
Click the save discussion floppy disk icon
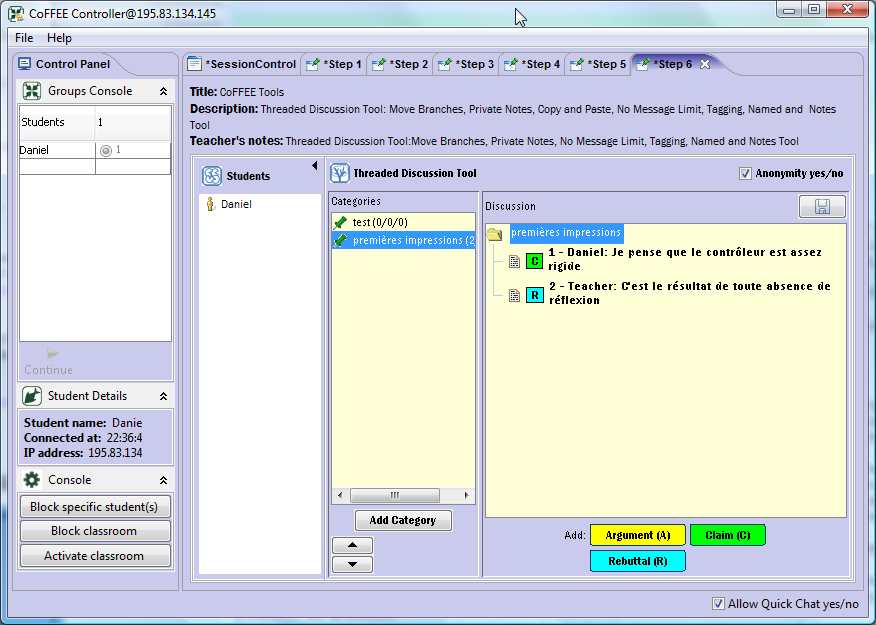coord(822,207)
